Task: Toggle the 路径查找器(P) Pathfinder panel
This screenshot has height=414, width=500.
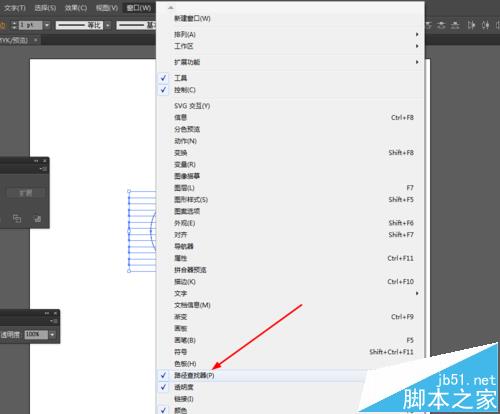Action: 290,375
